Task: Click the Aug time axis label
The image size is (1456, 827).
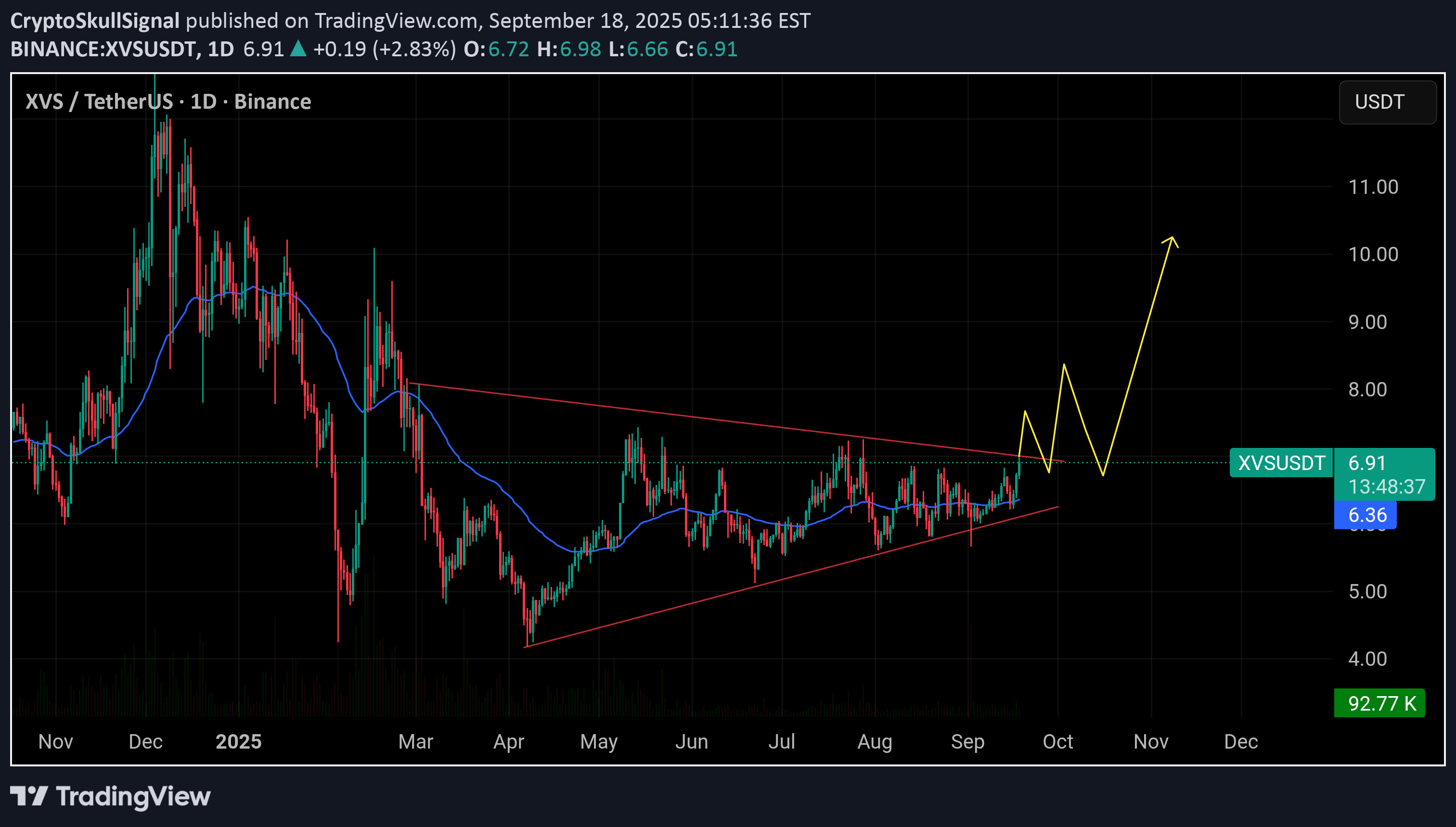Action: click(875, 741)
